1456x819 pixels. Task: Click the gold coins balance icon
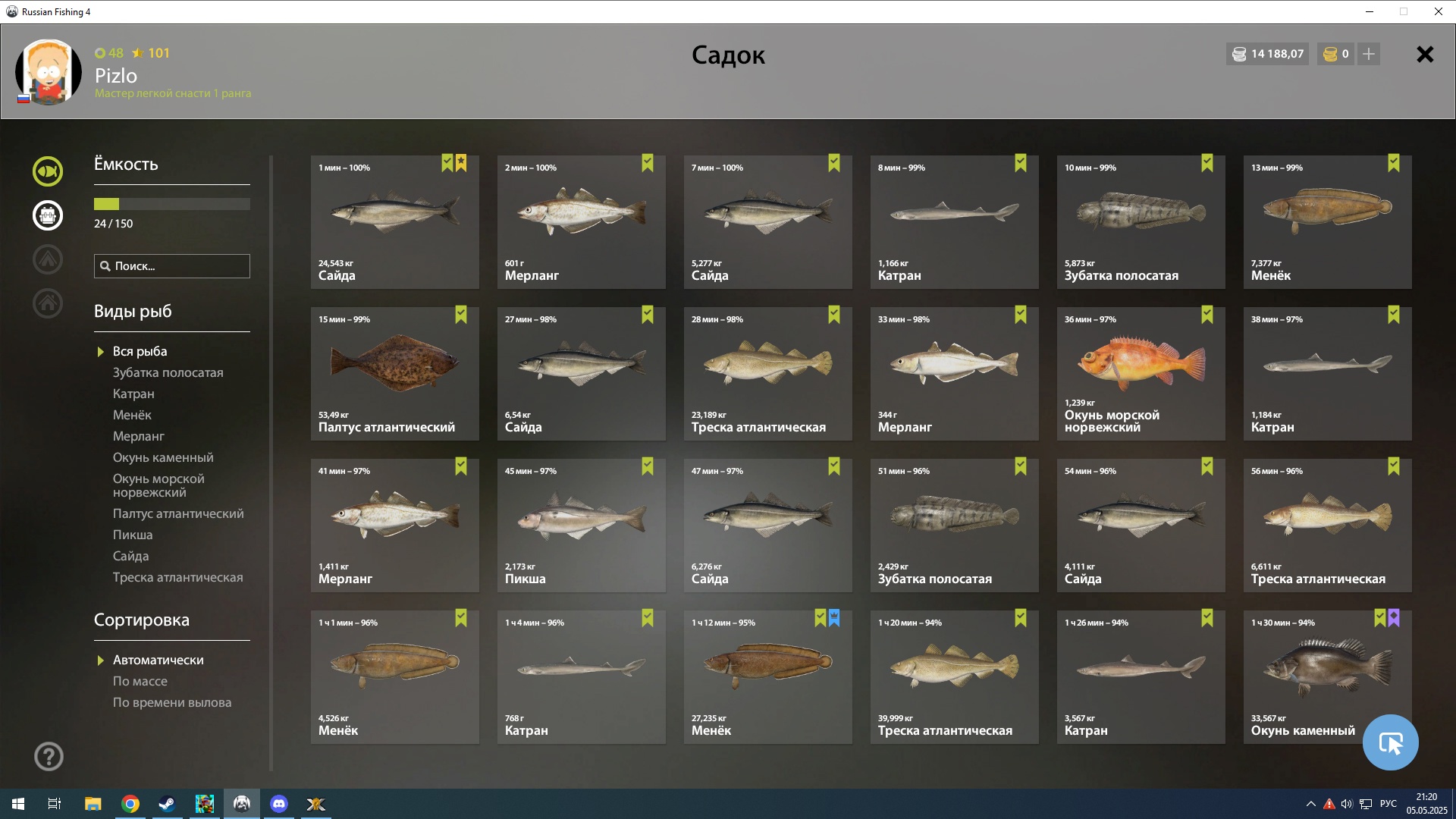[1330, 54]
